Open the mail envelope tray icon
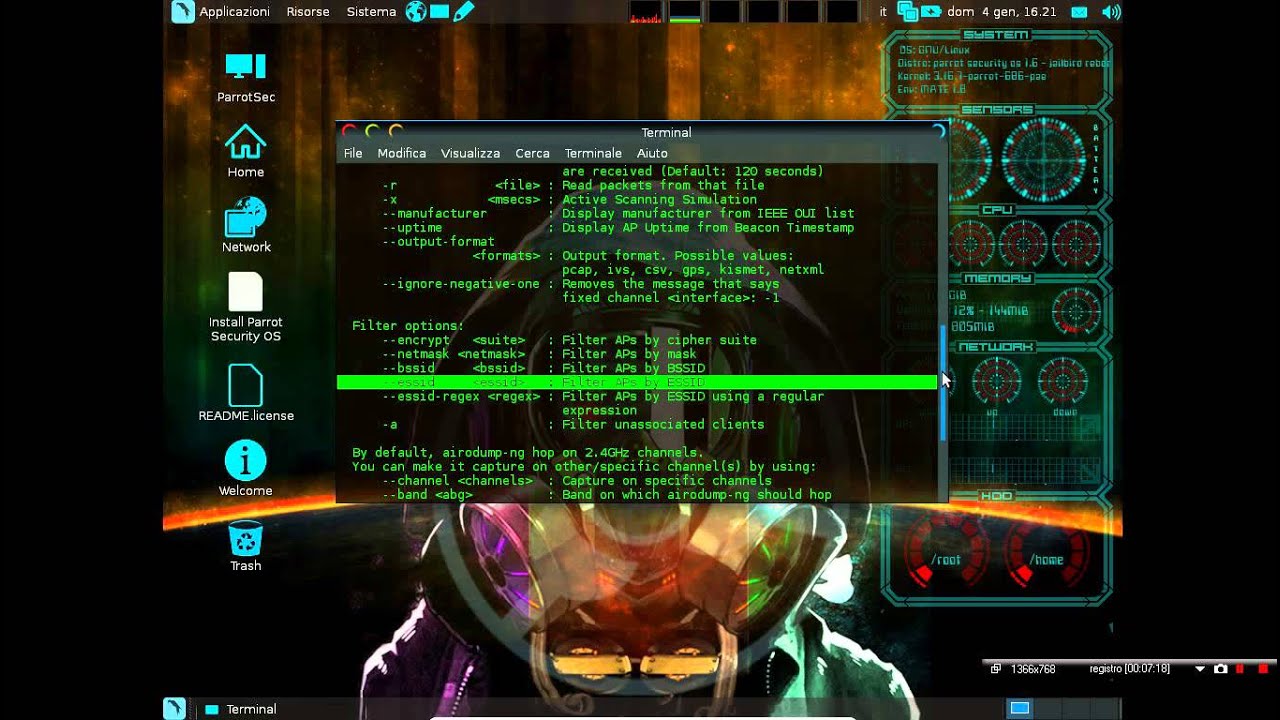Screen dimensions: 1280x720 (1079, 12)
